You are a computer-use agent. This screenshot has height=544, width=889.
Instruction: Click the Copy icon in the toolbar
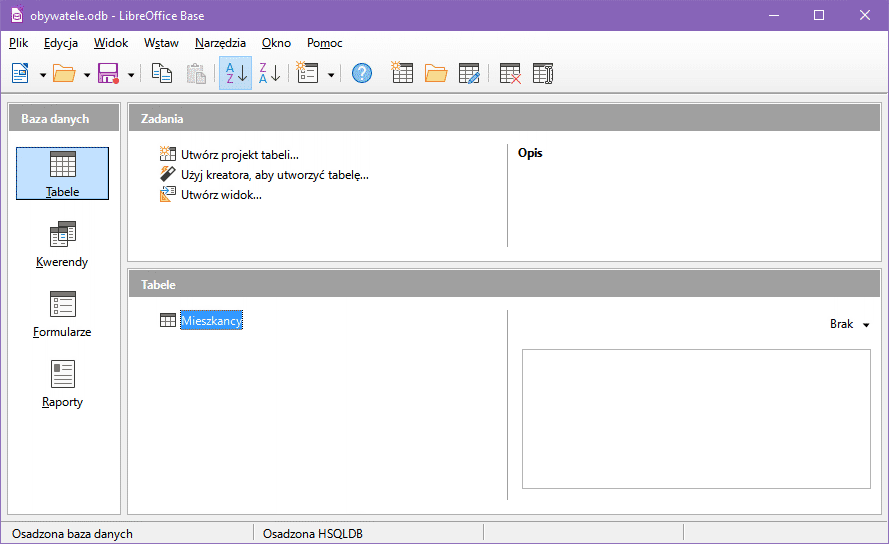pos(161,73)
